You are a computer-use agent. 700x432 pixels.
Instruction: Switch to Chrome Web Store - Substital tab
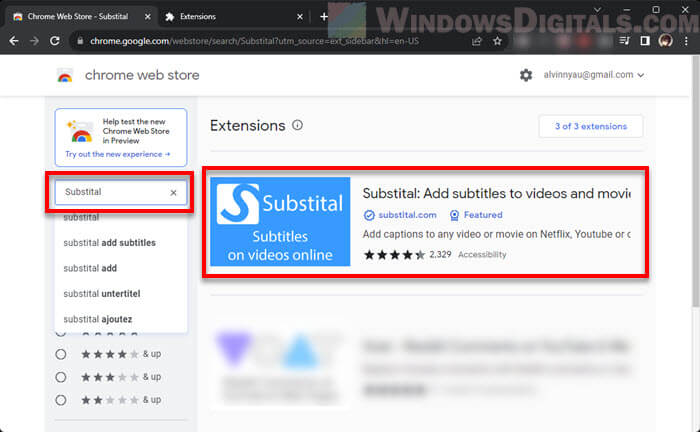click(80, 17)
